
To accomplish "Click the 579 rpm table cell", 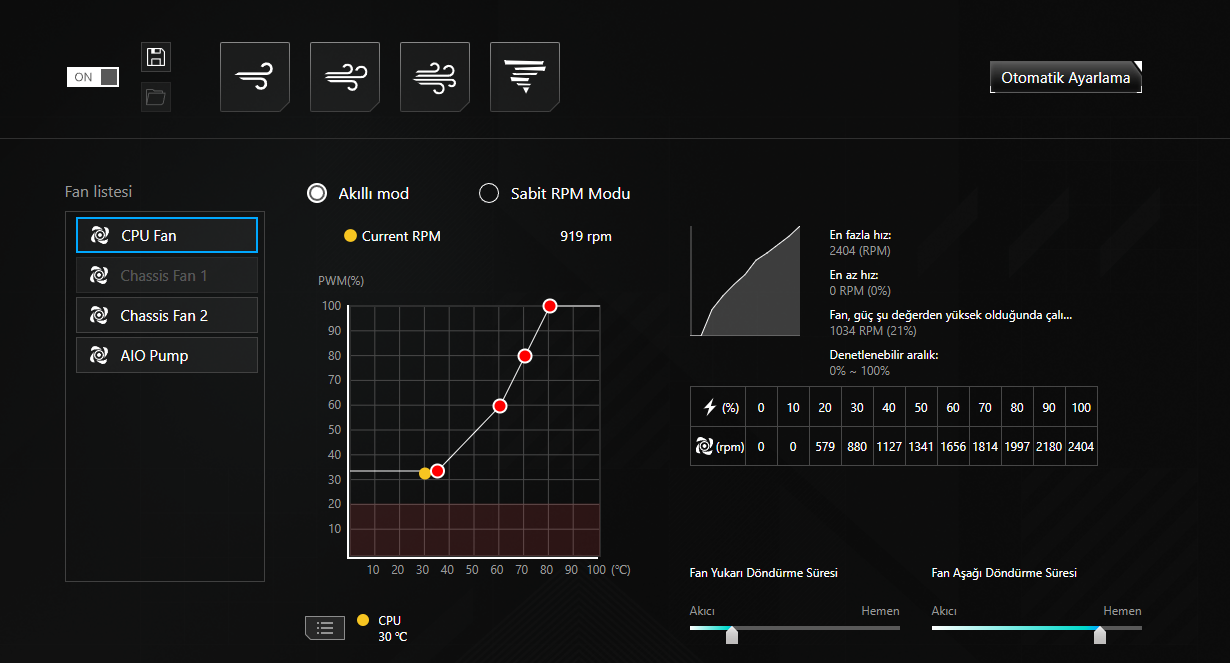I will tap(825, 447).
